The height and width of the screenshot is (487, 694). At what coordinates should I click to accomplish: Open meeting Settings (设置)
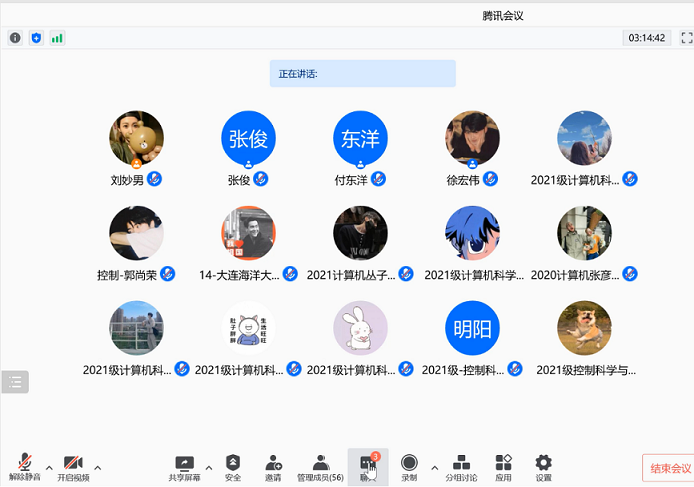click(543, 466)
